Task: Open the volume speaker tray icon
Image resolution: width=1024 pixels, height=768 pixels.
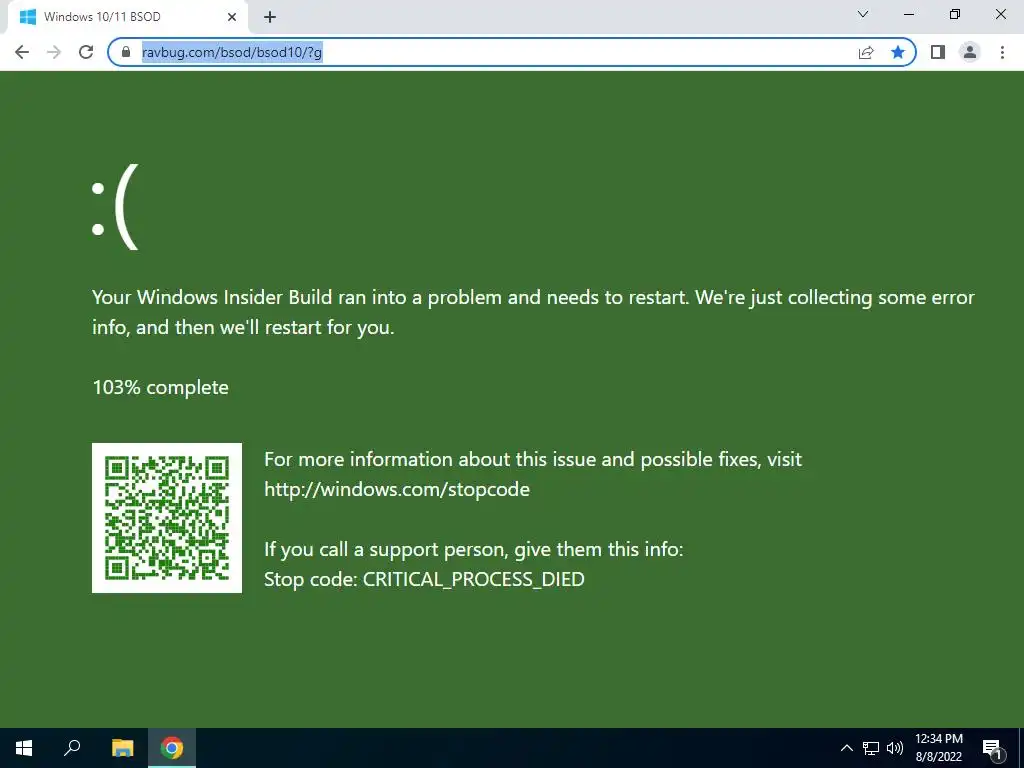Action: click(895, 748)
